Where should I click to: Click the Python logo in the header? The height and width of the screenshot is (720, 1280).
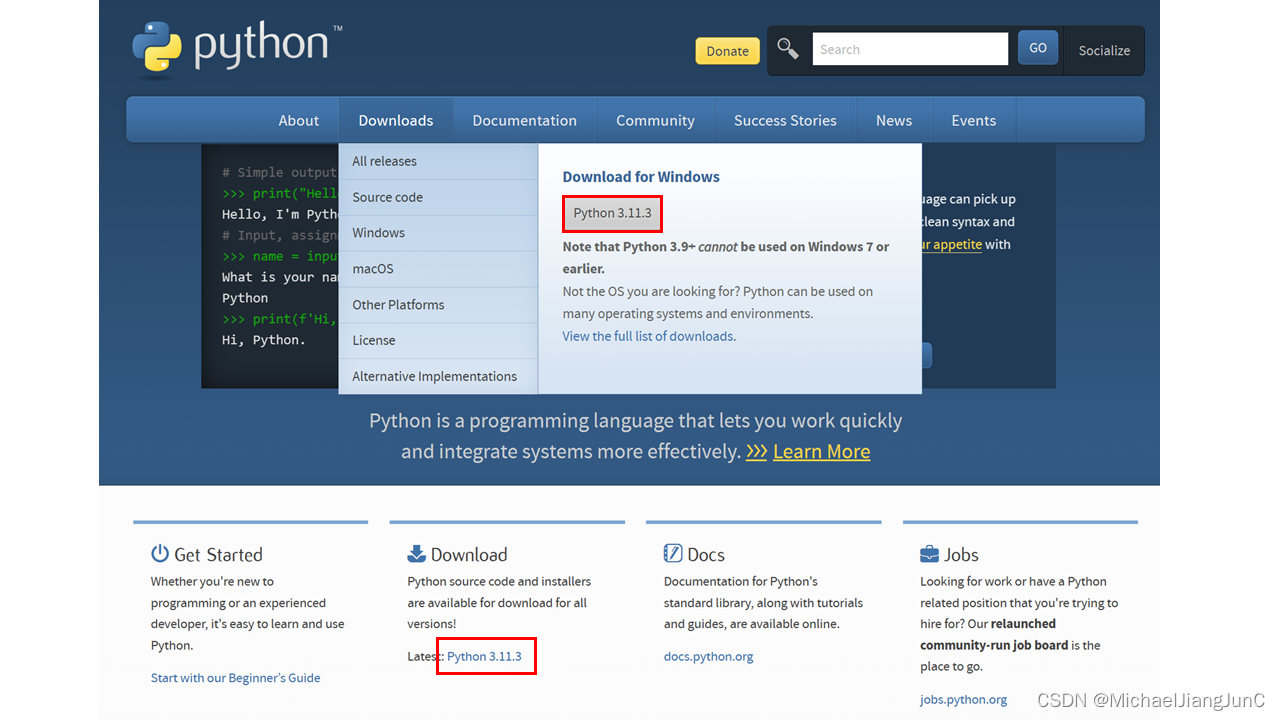237,48
